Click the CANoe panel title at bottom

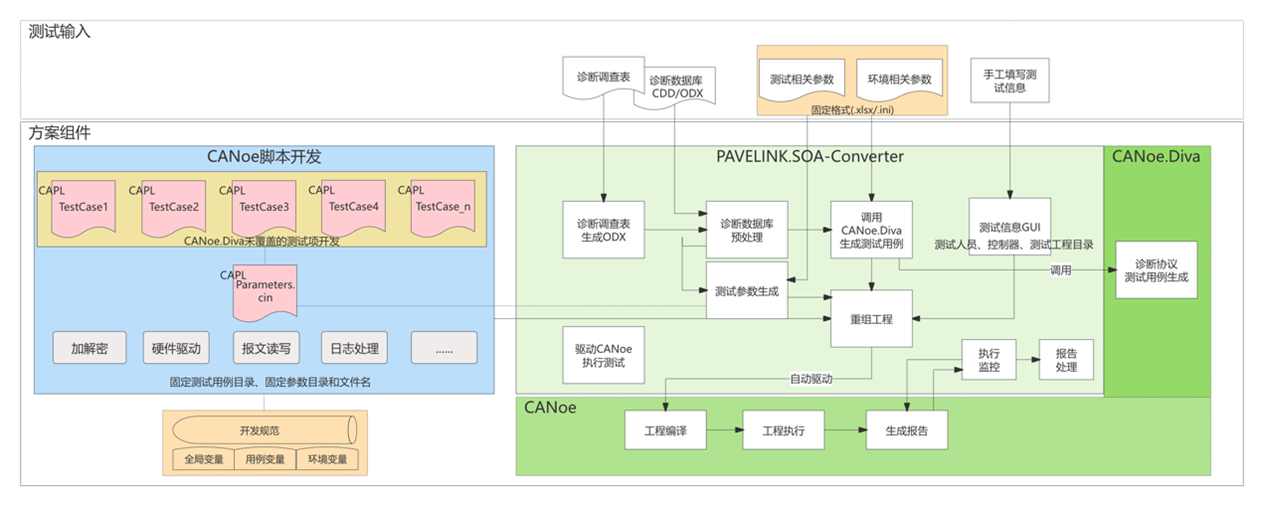tap(551, 407)
